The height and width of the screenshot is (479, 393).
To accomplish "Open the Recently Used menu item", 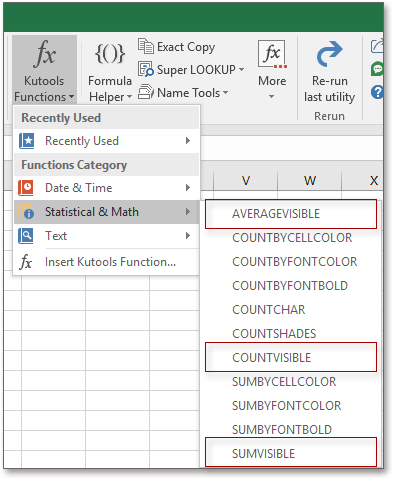I will (x=107, y=141).
